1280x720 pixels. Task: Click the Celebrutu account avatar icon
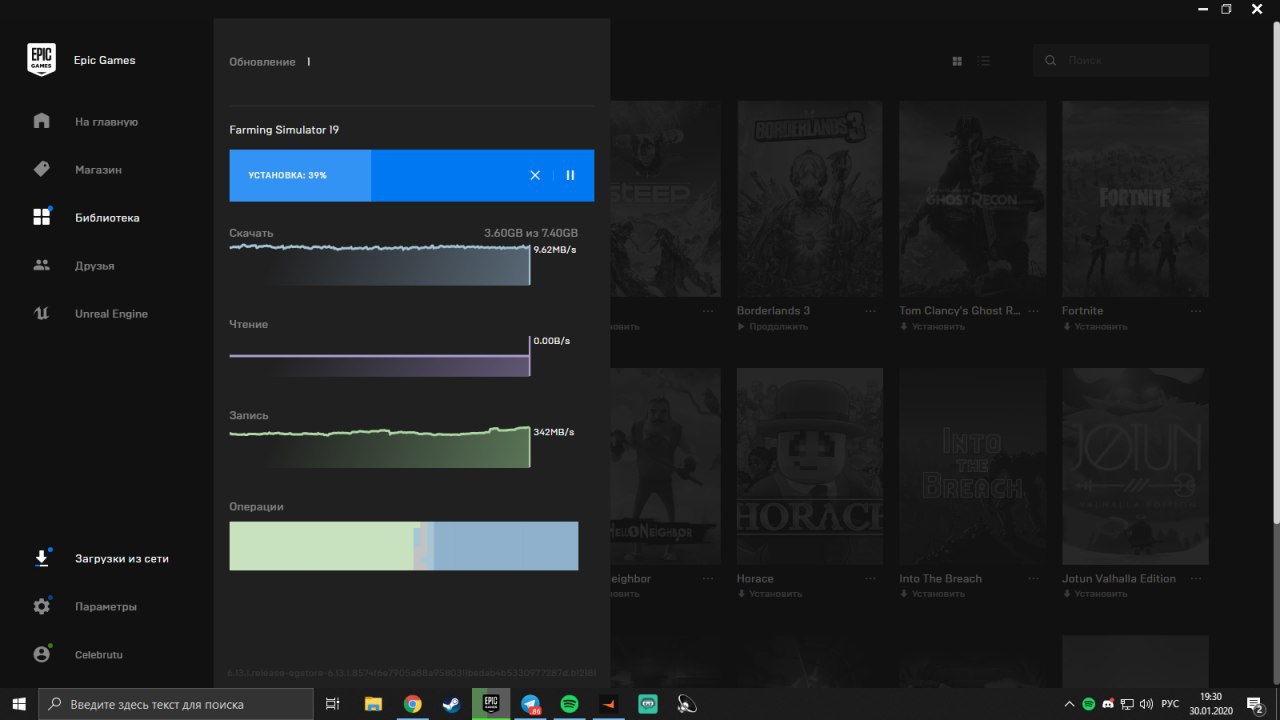coord(42,654)
